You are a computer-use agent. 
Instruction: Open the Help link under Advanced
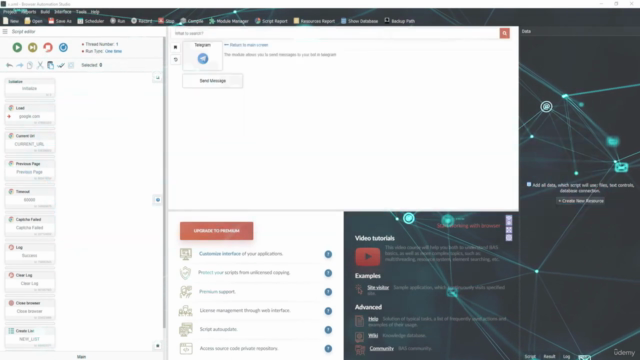(373, 319)
